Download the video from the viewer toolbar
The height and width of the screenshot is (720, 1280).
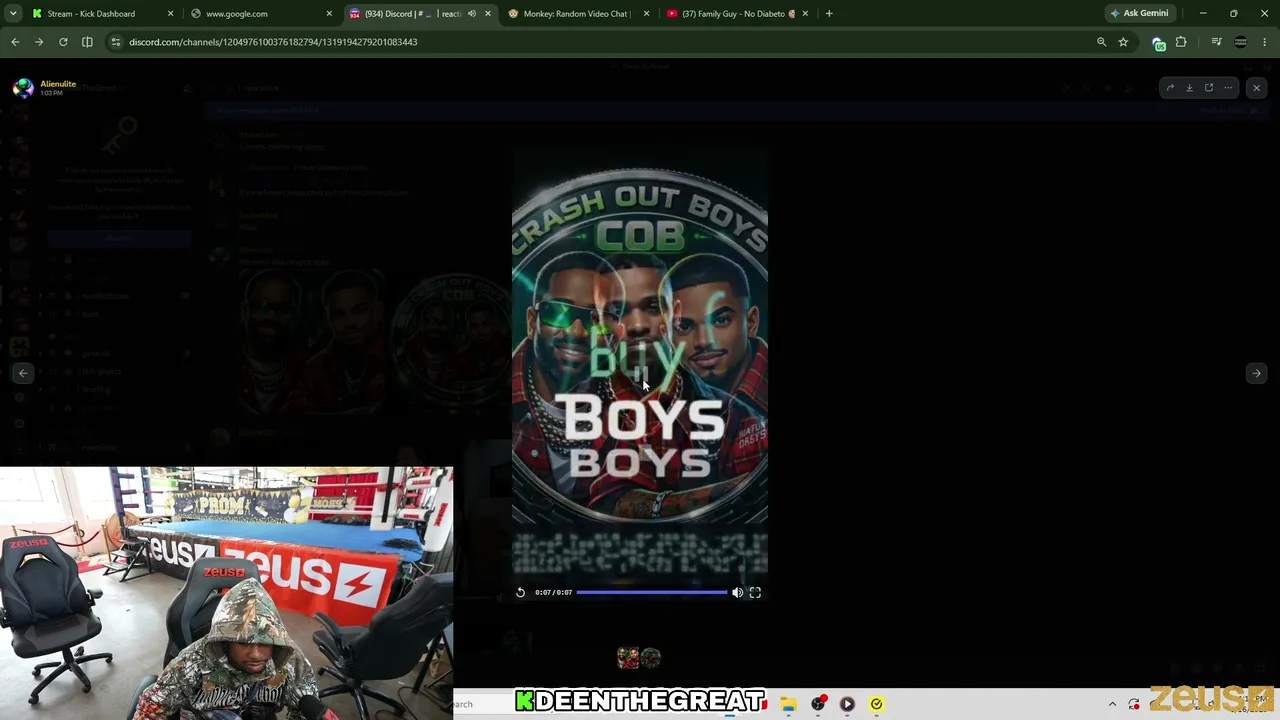(1189, 88)
